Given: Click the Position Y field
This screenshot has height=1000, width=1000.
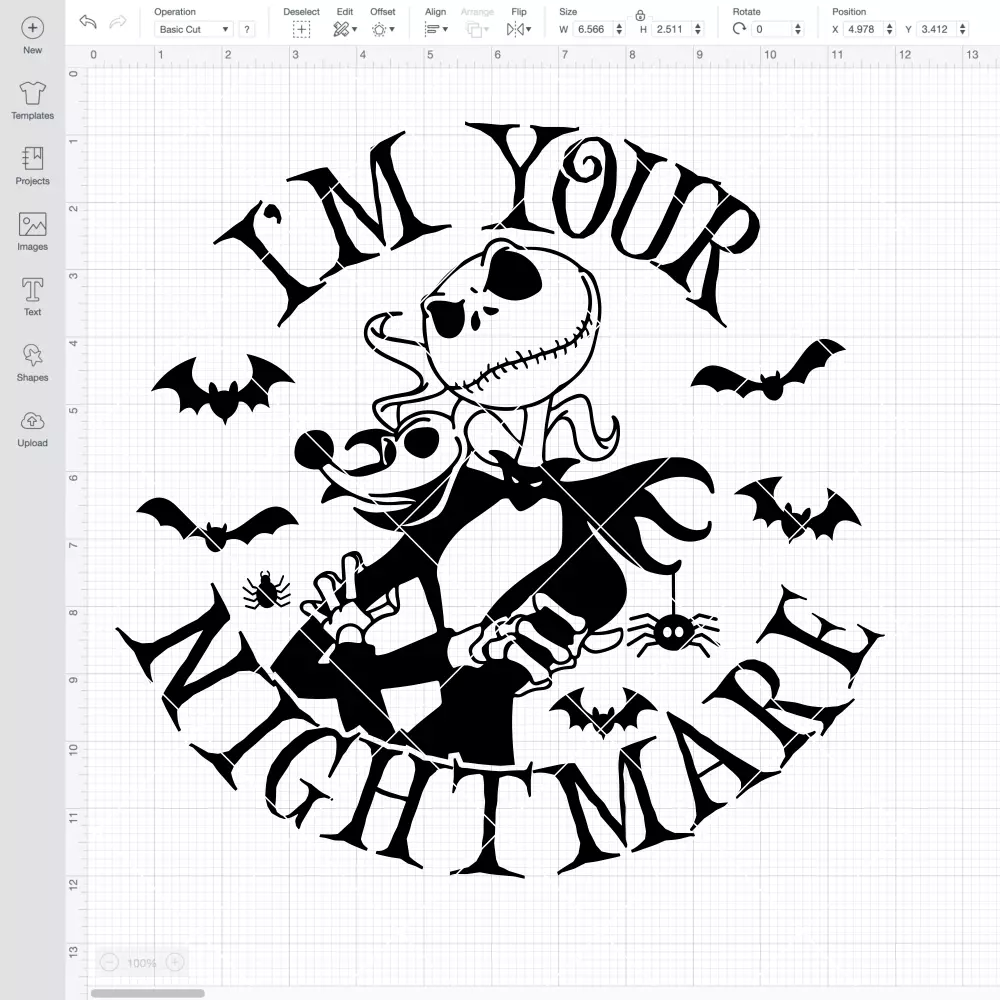Looking at the screenshot, I should [x=937, y=29].
